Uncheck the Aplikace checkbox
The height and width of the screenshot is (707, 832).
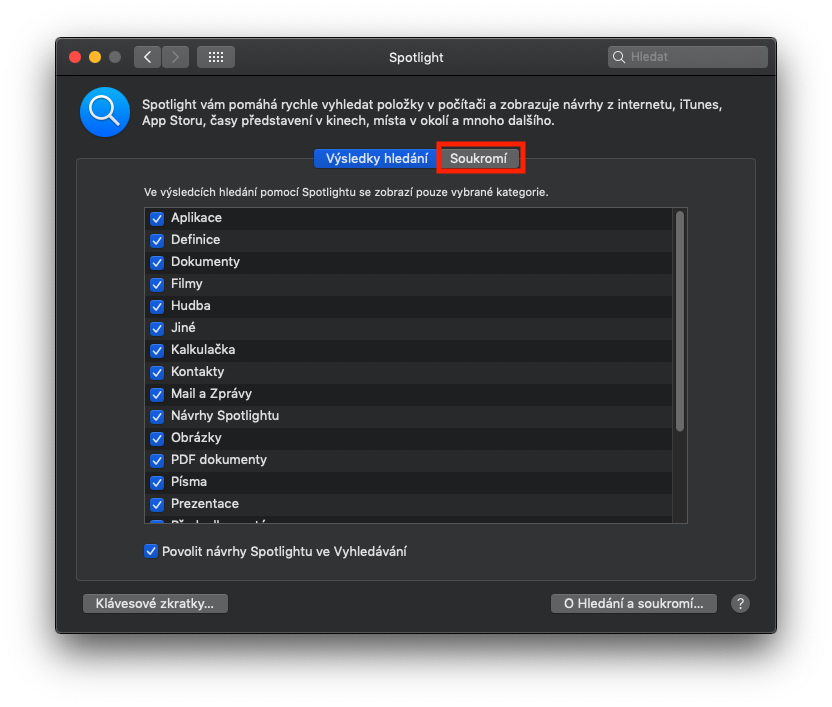pyautogui.click(x=157, y=218)
